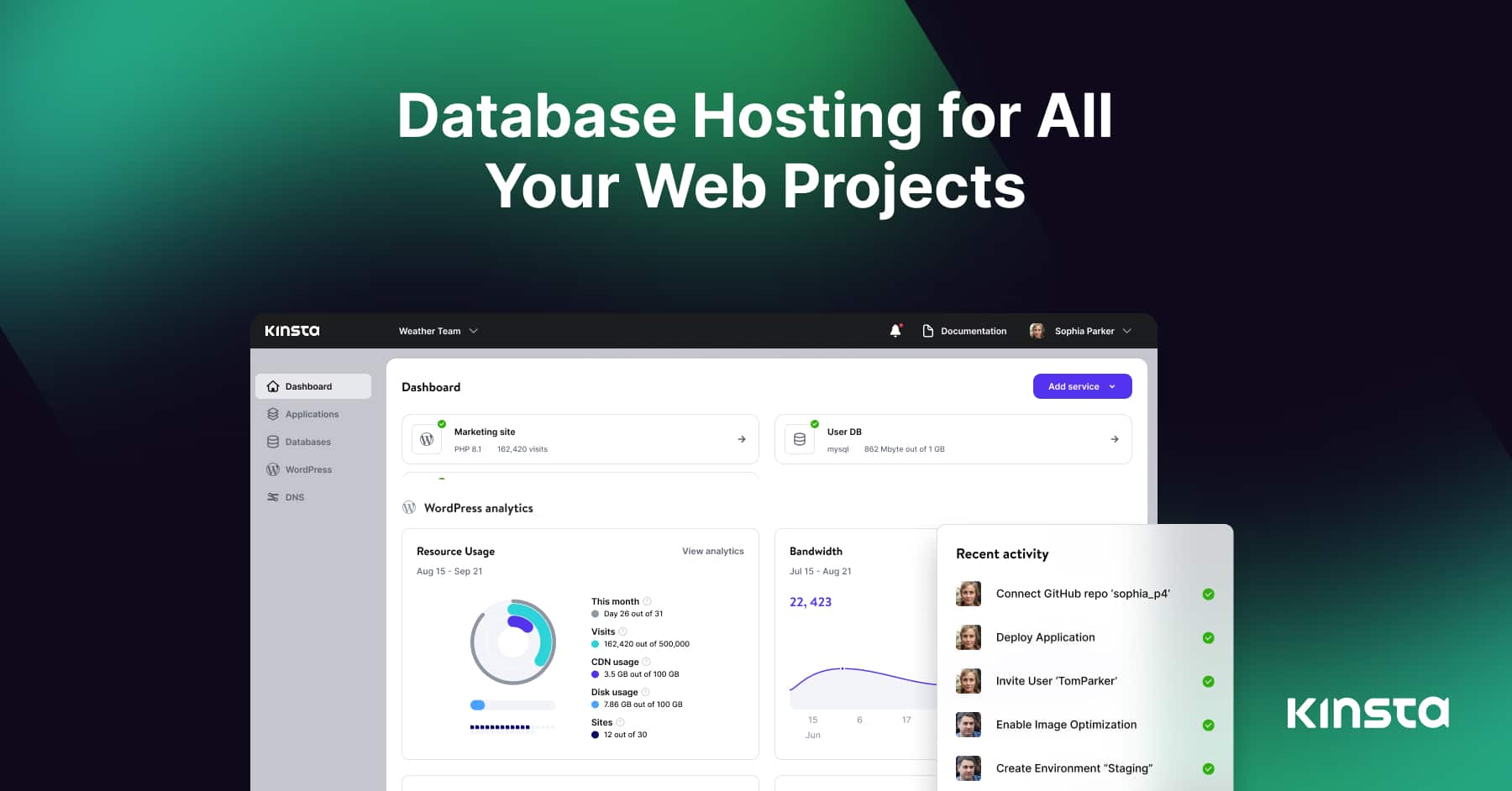
Task: Click the green checkmark beside Deploy Application
Action: tap(1208, 637)
